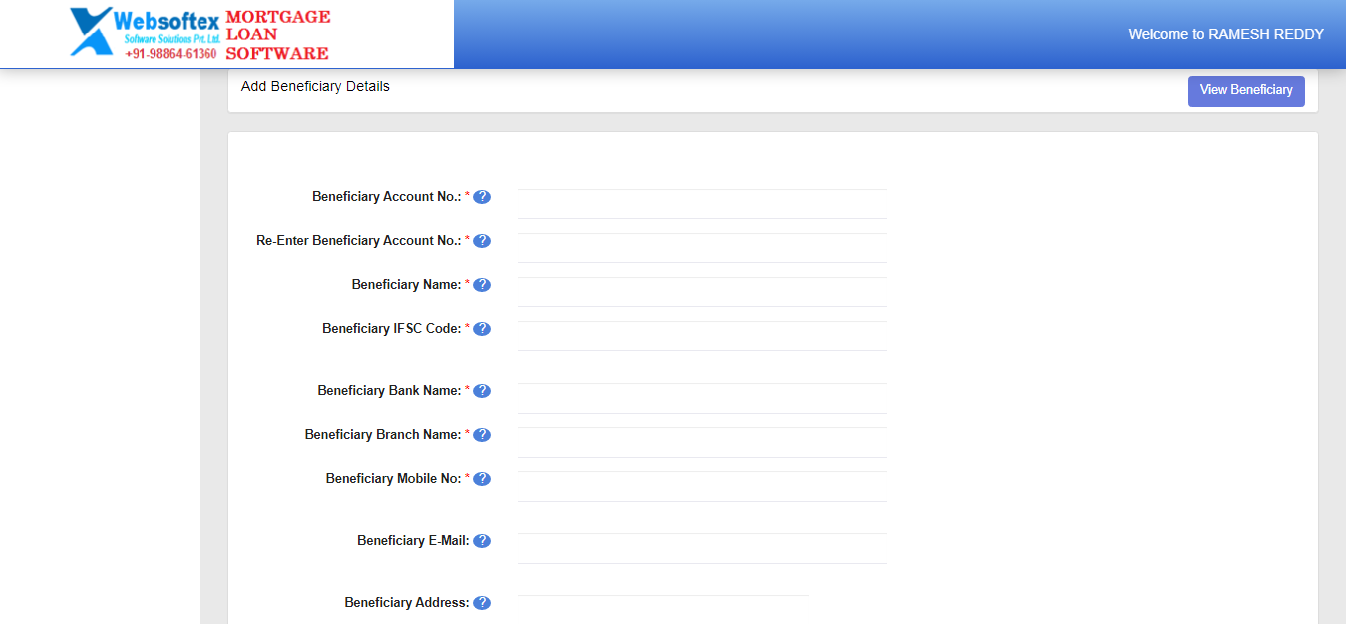Focus the Beneficiary IFSC Code input
This screenshot has height=624, width=1346.
[x=702, y=336]
